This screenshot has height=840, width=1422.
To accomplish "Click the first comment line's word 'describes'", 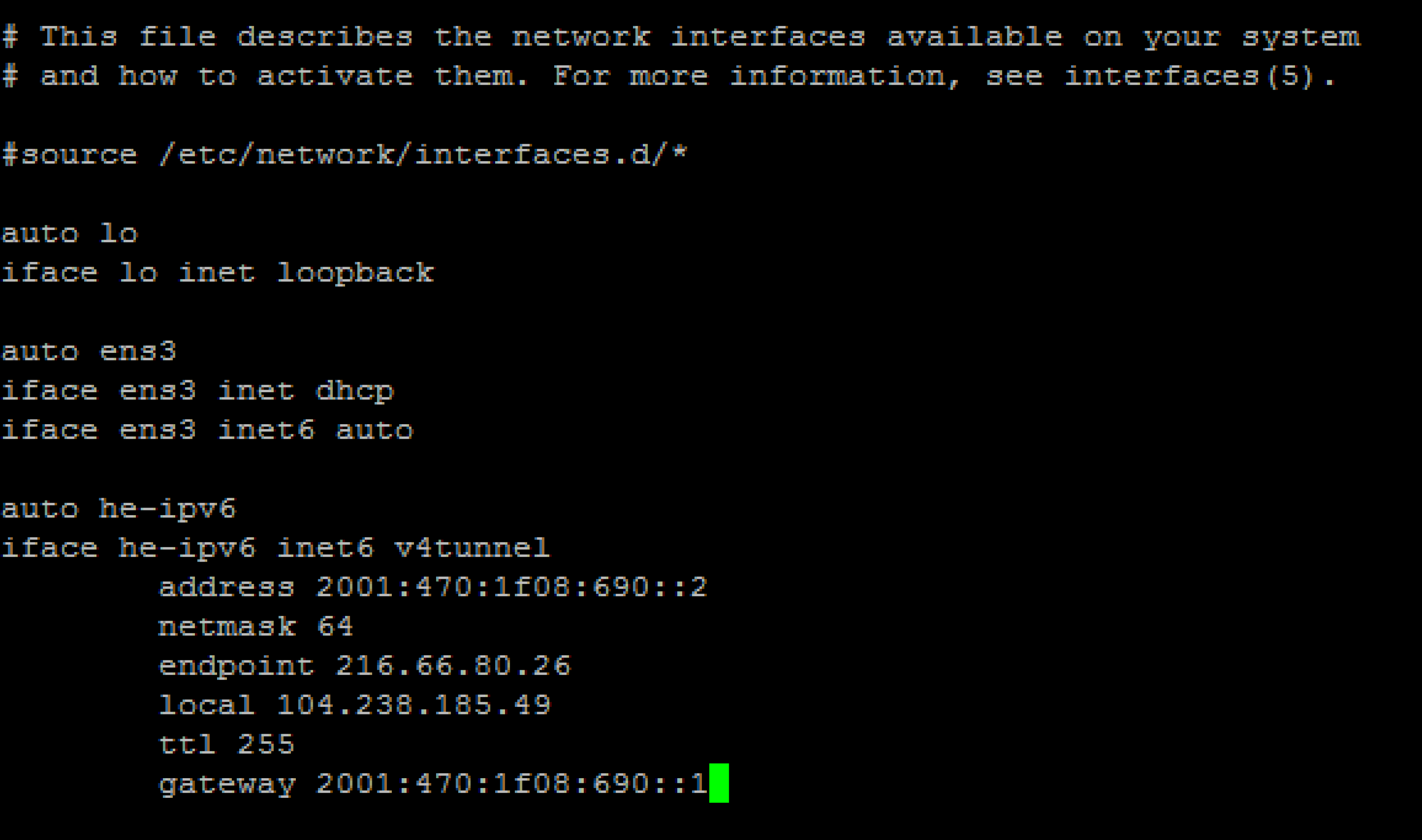I will click(324, 37).
